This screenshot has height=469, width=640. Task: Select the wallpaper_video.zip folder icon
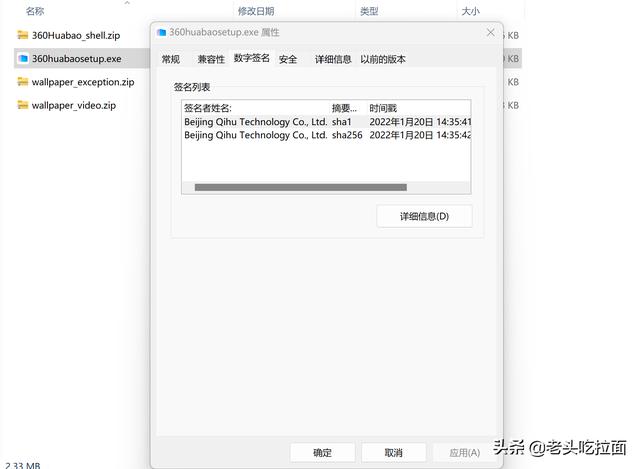click(23, 105)
